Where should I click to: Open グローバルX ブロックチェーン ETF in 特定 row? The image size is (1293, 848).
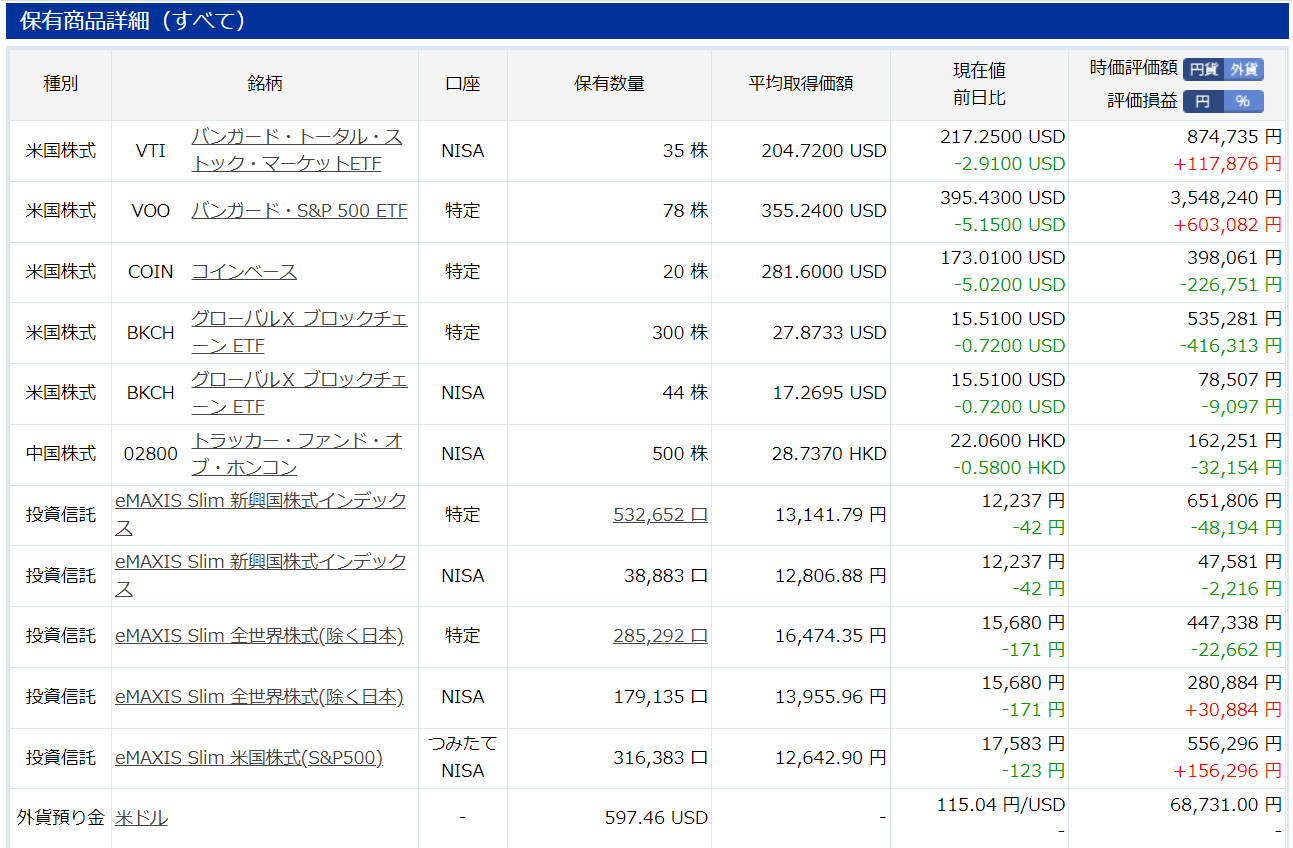(x=299, y=332)
